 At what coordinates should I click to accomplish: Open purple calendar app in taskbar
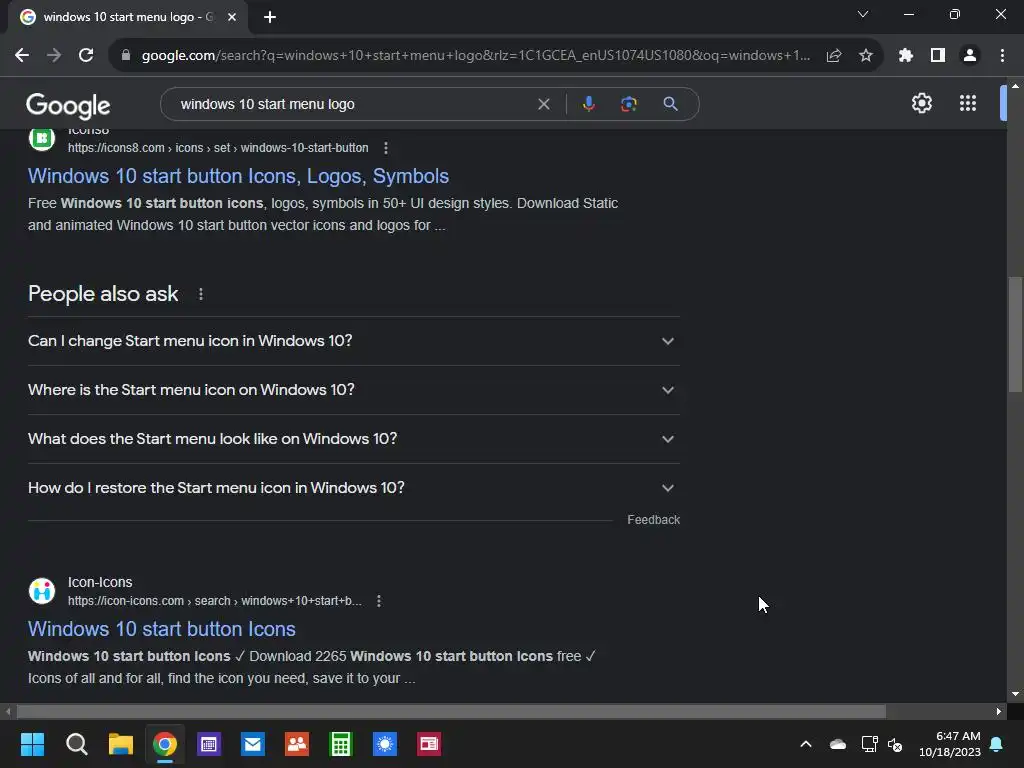tap(209, 744)
